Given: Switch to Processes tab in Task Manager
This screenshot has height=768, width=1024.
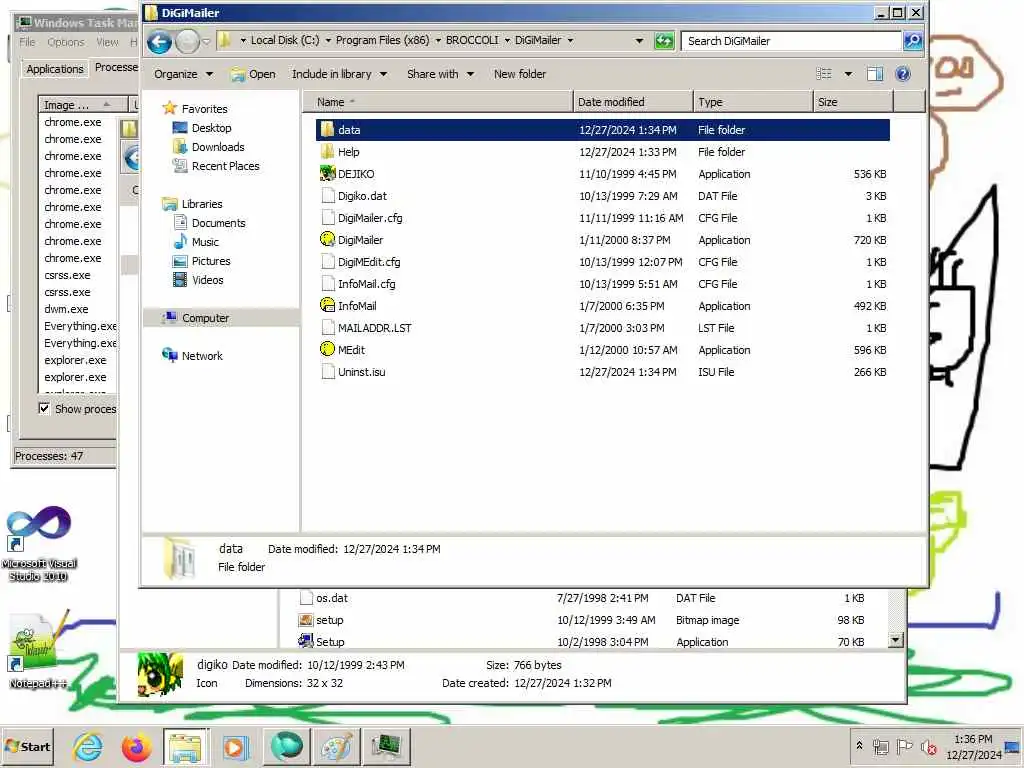Looking at the screenshot, I should [116, 67].
